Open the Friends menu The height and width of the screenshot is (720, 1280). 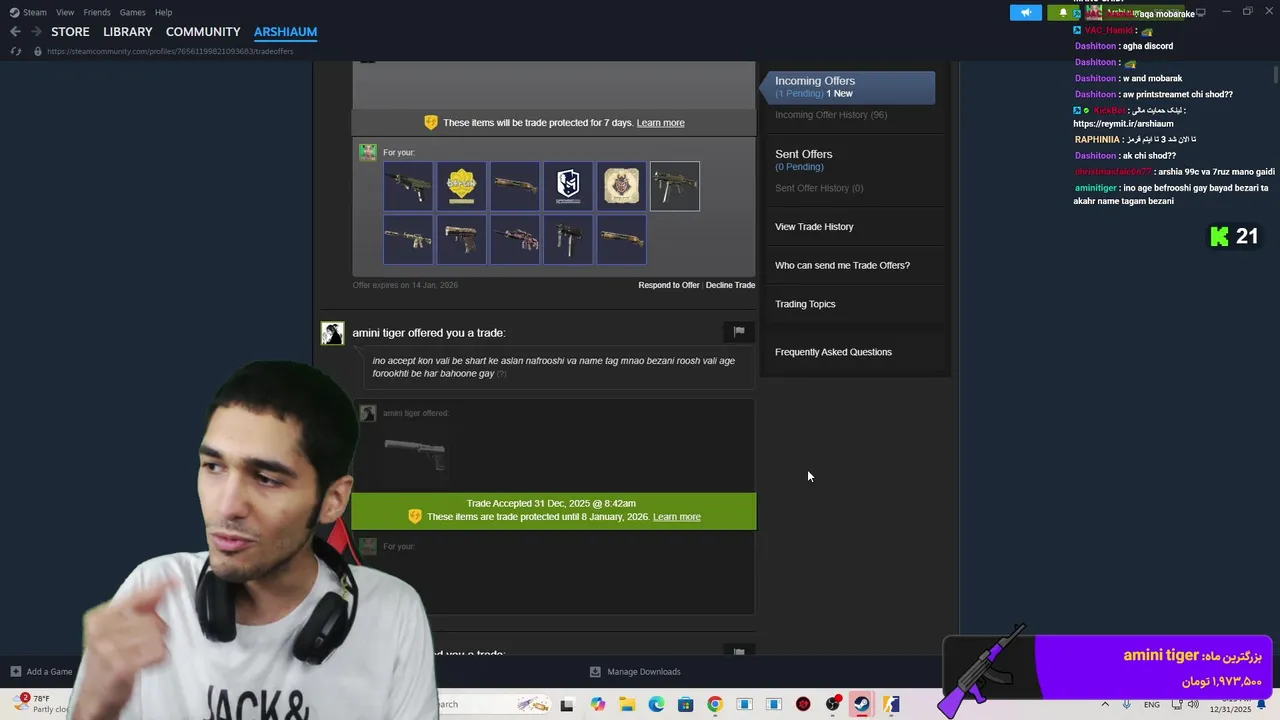[97, 12]
